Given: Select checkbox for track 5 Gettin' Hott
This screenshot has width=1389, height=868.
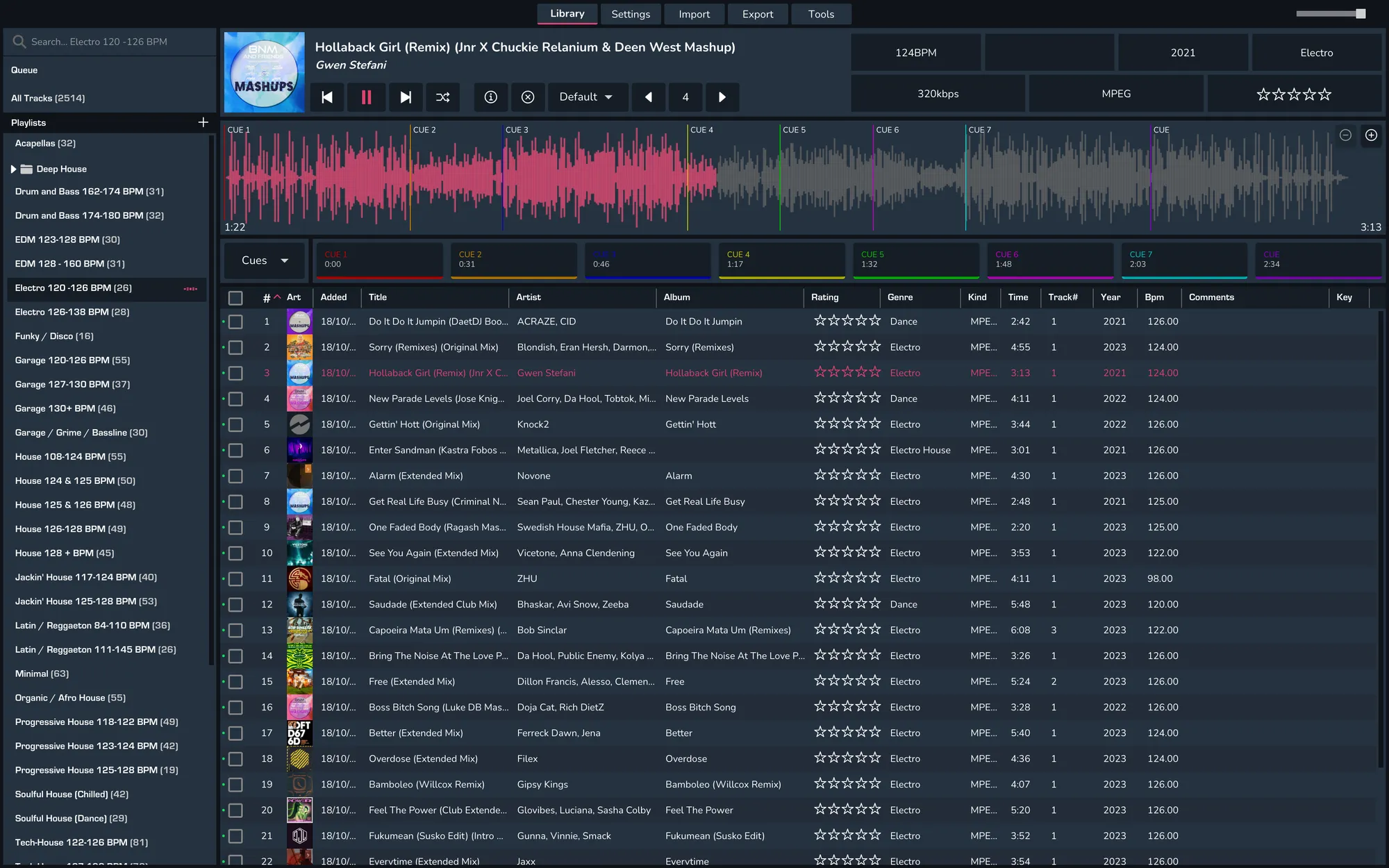Looking at the screenshot, I should 235,424.
